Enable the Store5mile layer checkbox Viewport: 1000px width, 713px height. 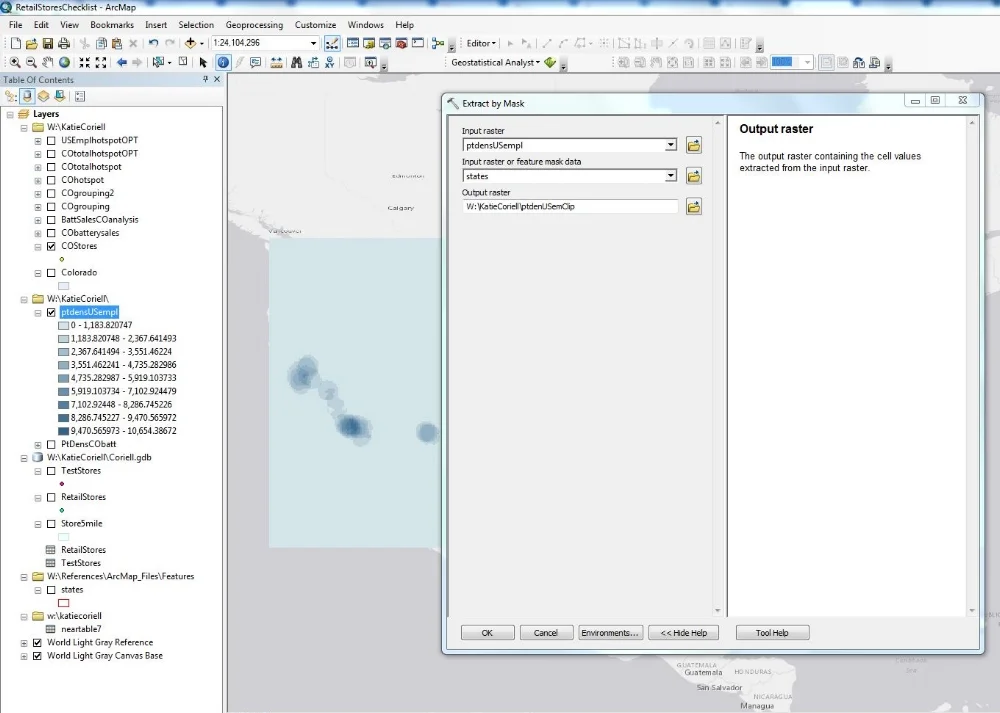pyautogui.click(x=51, y=524)
